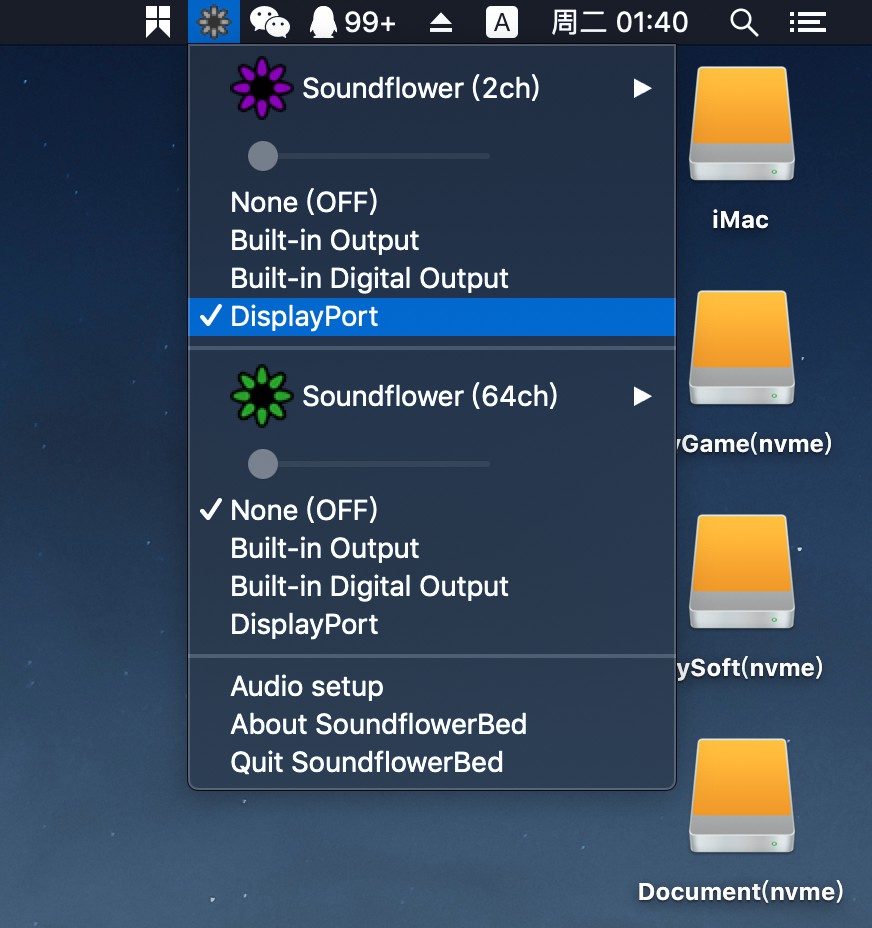Open the SoundflowerBed flower menu bar icon
Image resolution: width=872 pixels, height=928 pixels.
214,22
